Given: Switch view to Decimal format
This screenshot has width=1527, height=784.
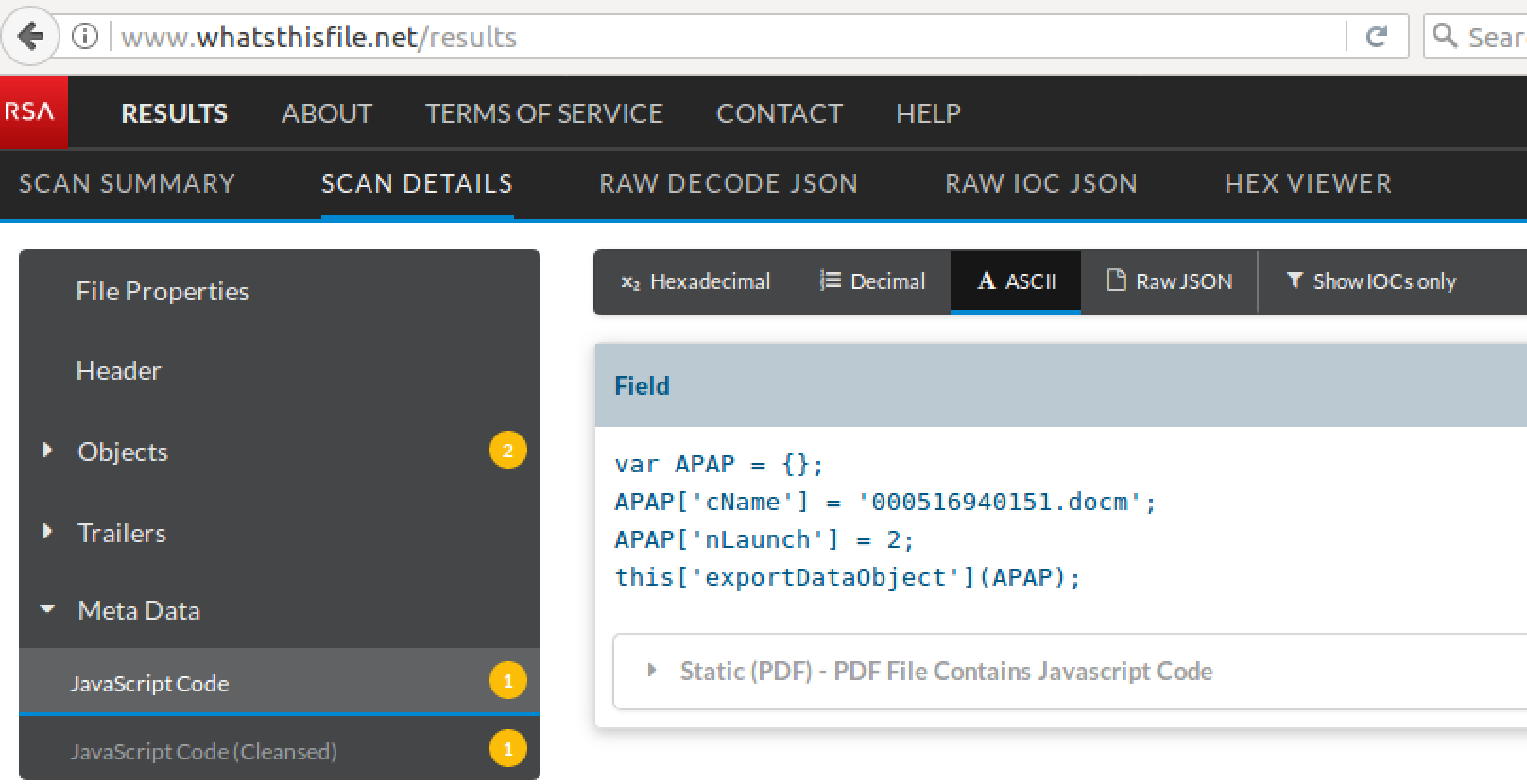Looking at the screenshot, I should 872,281.
